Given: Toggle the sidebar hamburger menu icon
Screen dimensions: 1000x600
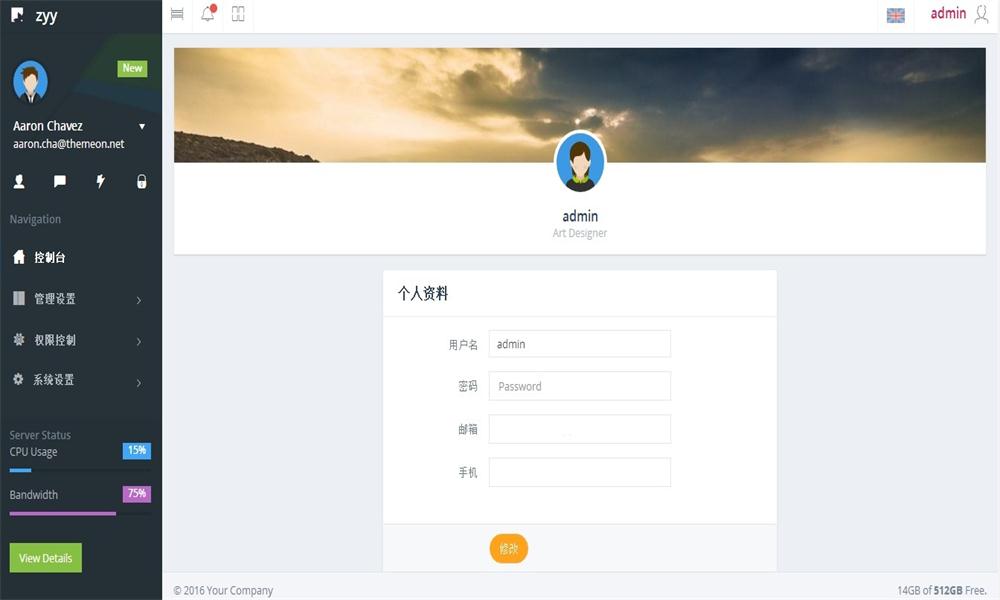Looking at the screenshot, I should pos(177,14).
